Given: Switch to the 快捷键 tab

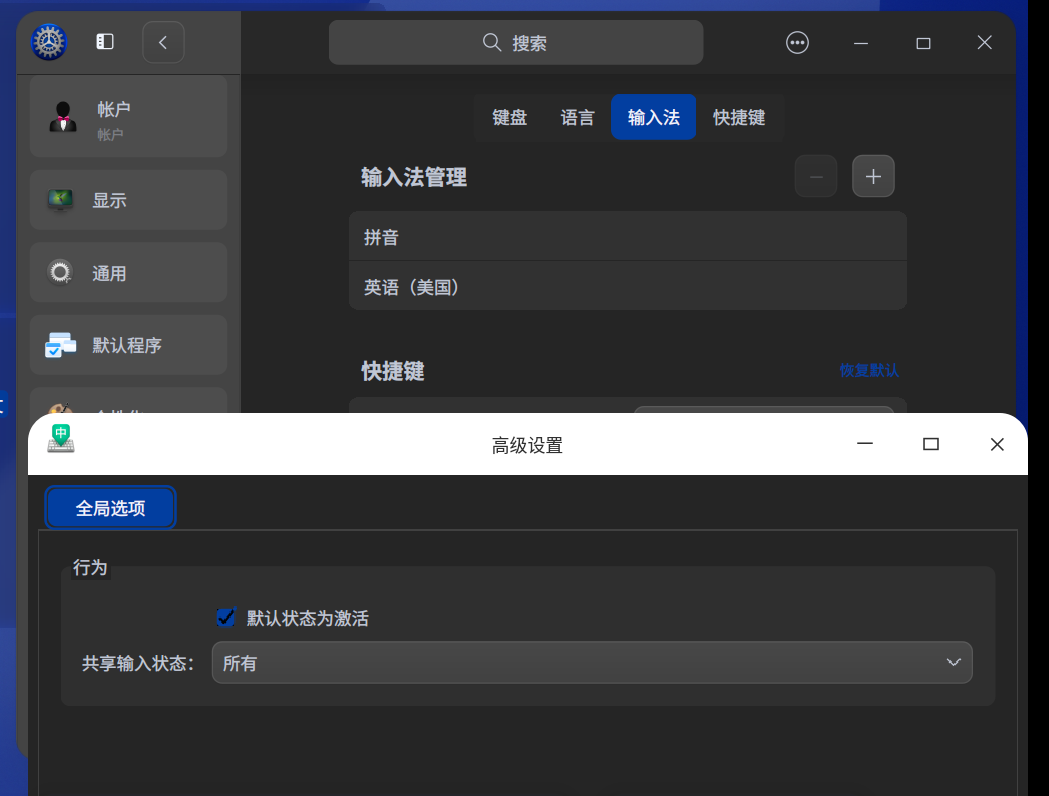Looking at the screenshot, I should 739,117.
